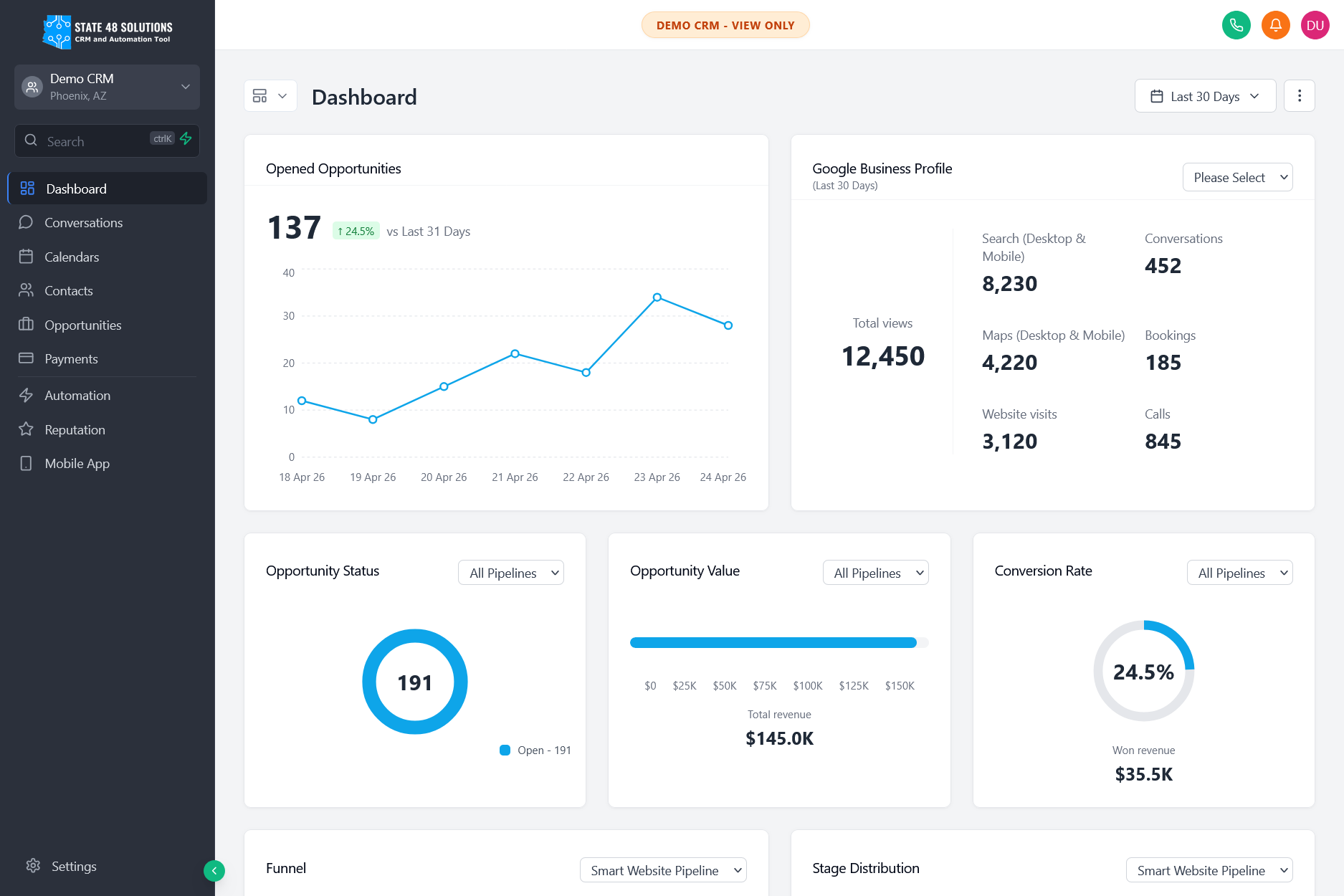Click the phone call icon in the header
The height and width of the screenshot is (896, 1344).
1236,24
